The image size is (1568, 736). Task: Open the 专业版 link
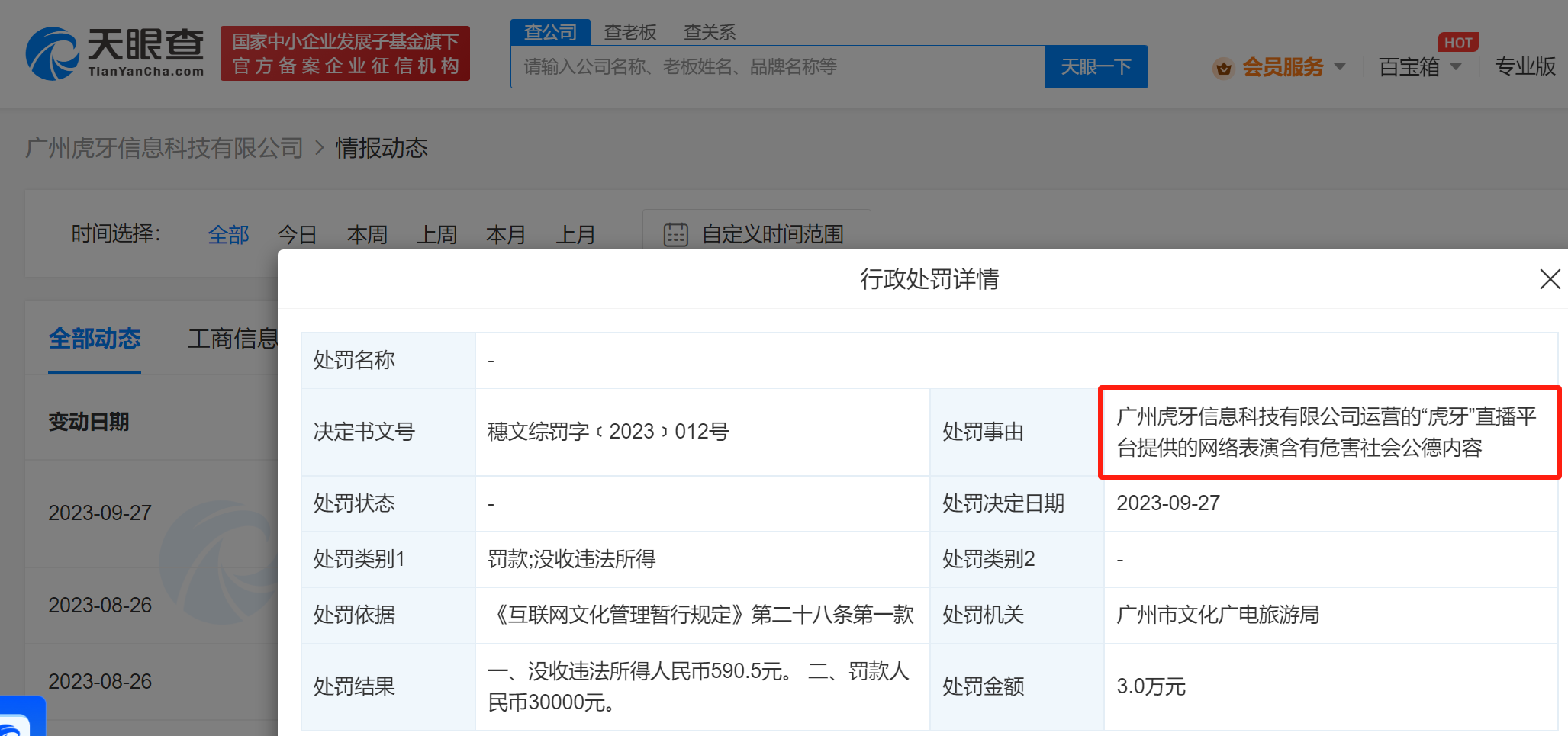pos(1525,67)
